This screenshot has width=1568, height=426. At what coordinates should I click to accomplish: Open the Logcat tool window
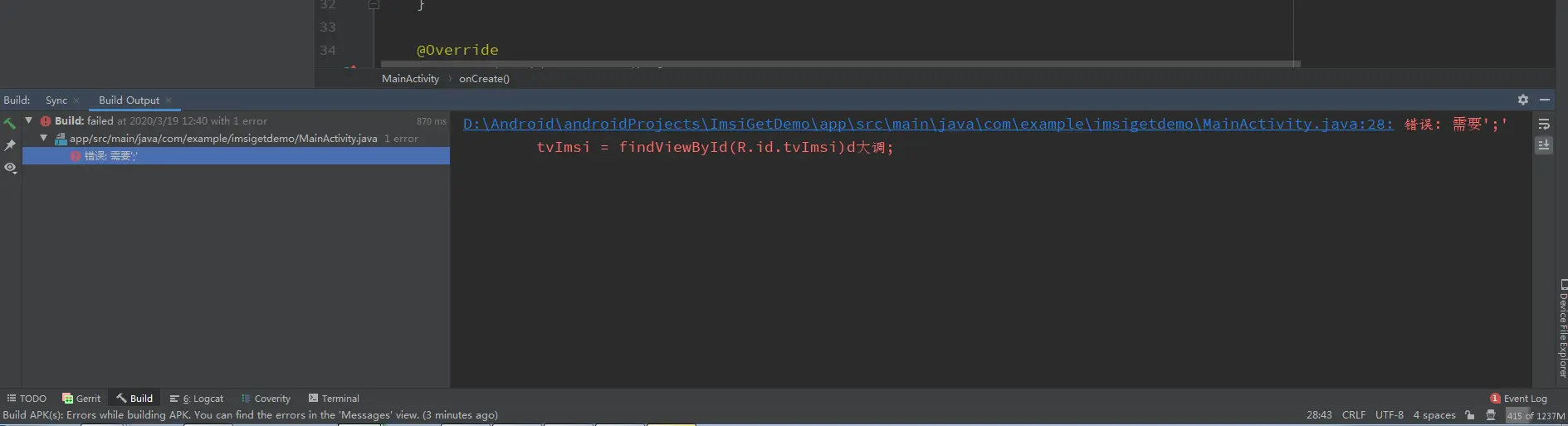click(x=197, y=399)
